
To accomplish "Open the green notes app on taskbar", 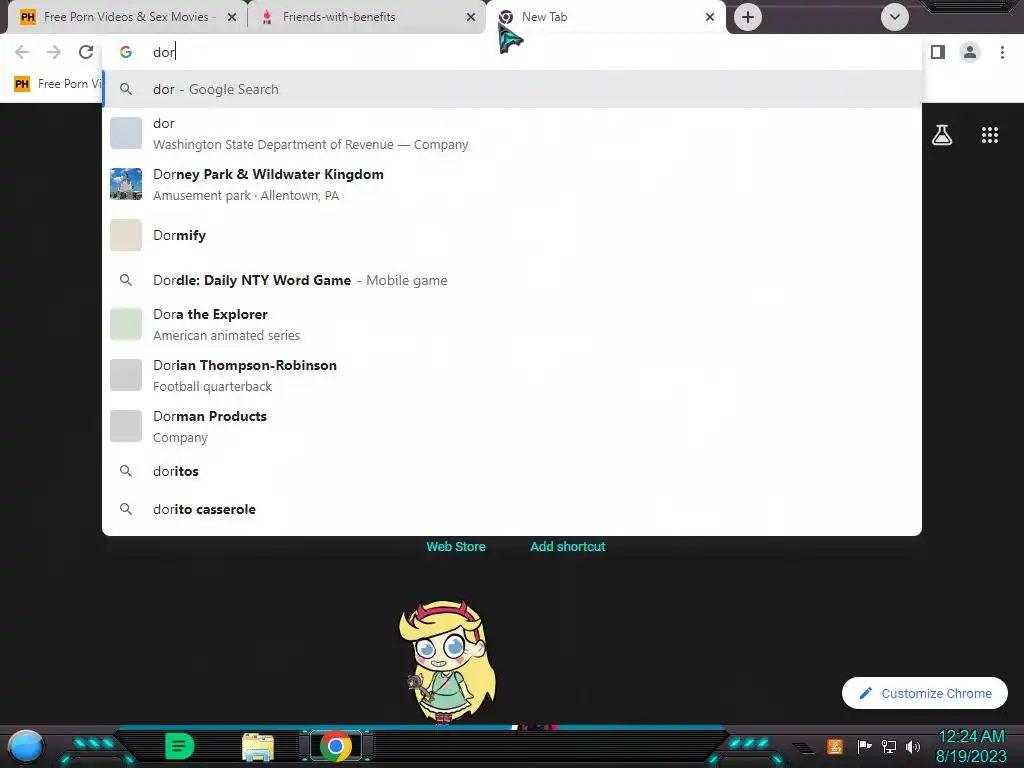I will 180,746.
